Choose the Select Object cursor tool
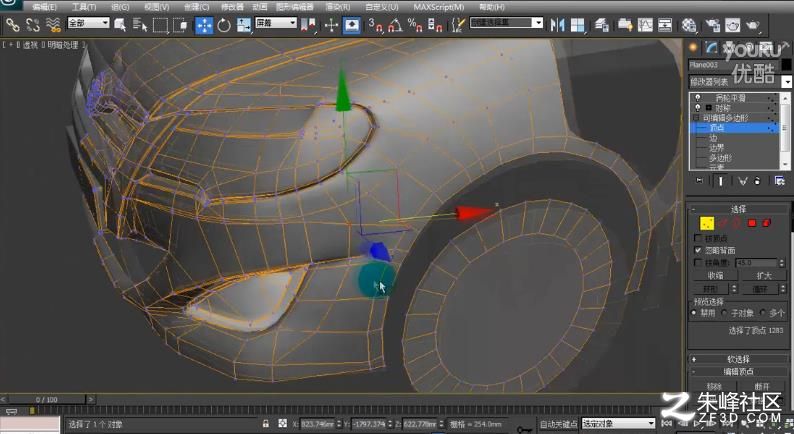 [x=121, y=25]
